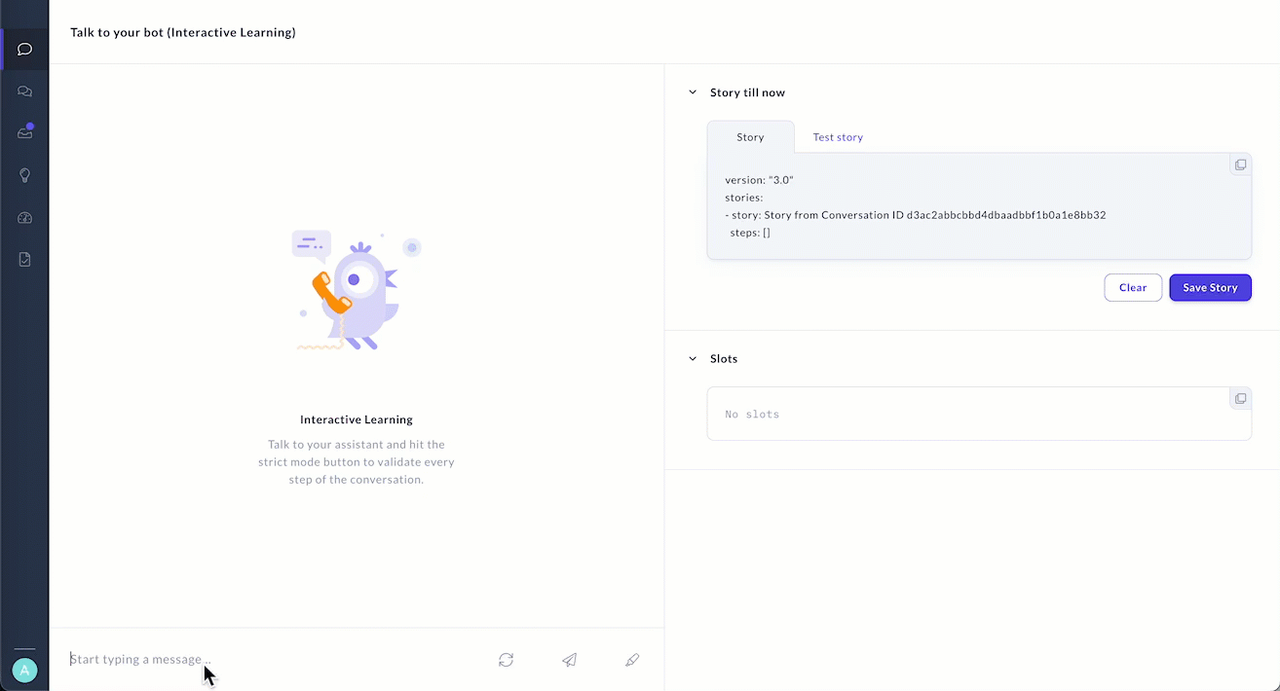The height and width of the screenshot is (691, 1280).
Task: Copy the slots content icon
Action: [1240, 399]
